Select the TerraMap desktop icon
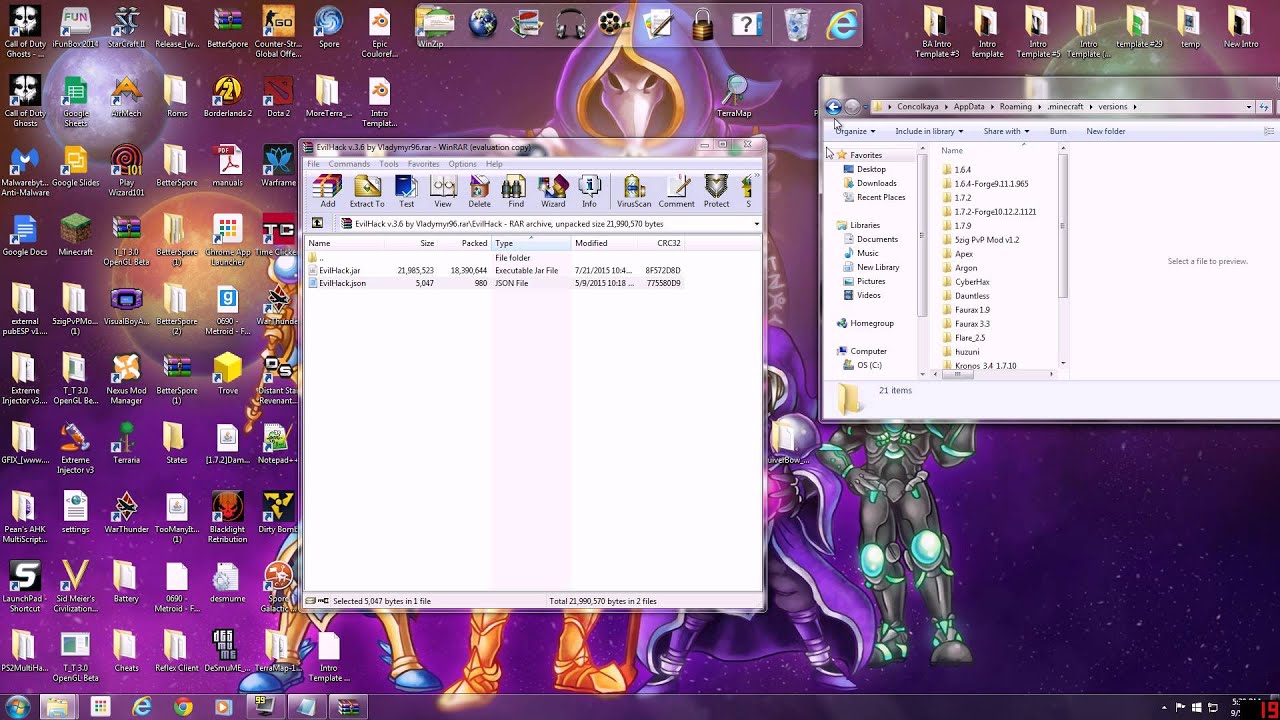The width and height of the screenshot is (1280, 720). click(734, 97)
